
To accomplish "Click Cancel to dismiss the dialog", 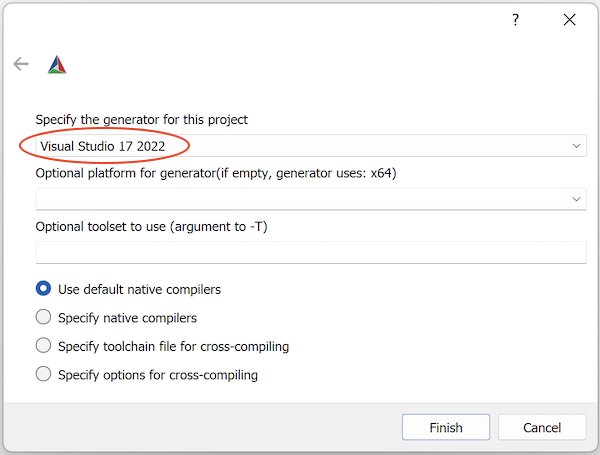I will tap(542, 427).
